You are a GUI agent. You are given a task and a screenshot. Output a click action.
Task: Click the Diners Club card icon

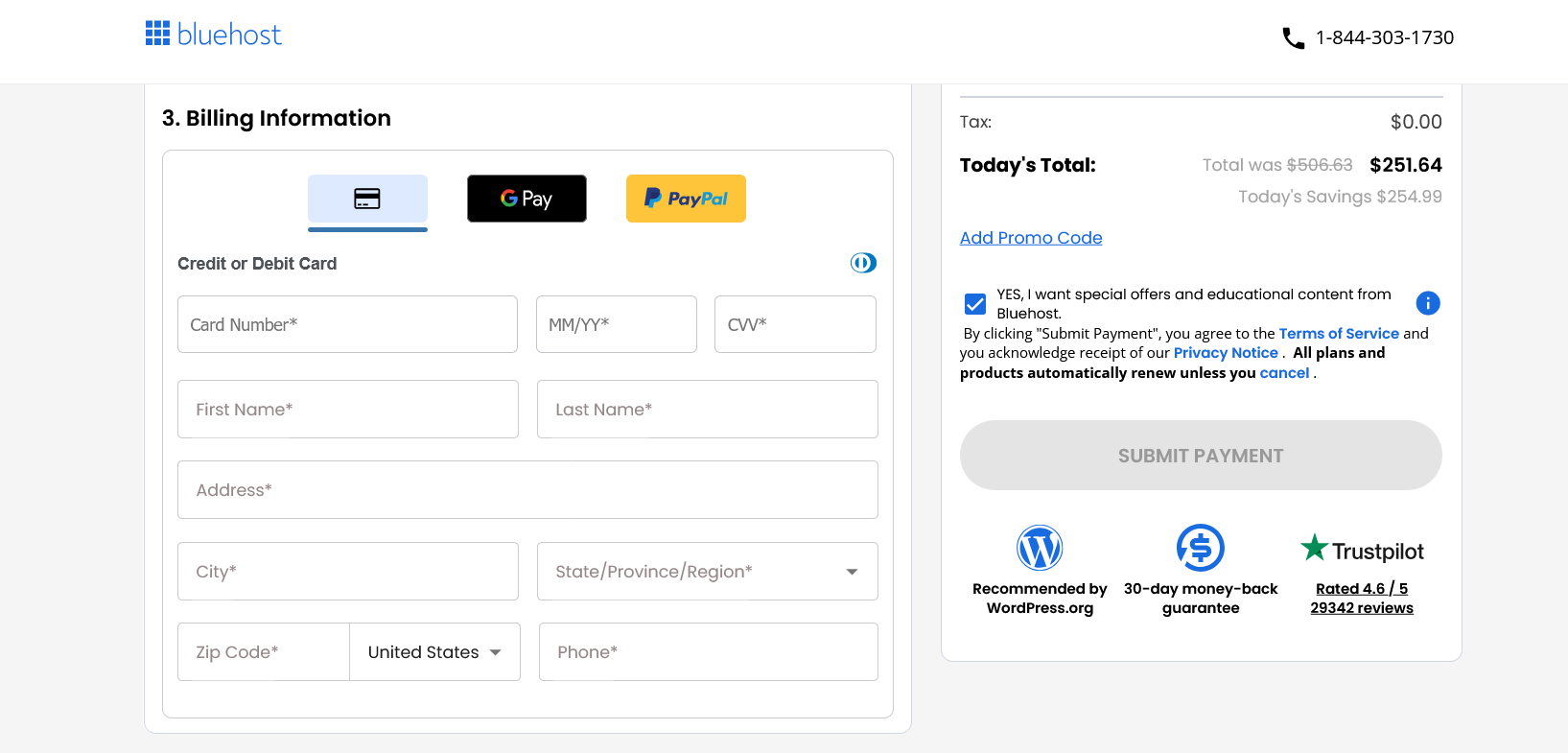(x=863, y=263)
